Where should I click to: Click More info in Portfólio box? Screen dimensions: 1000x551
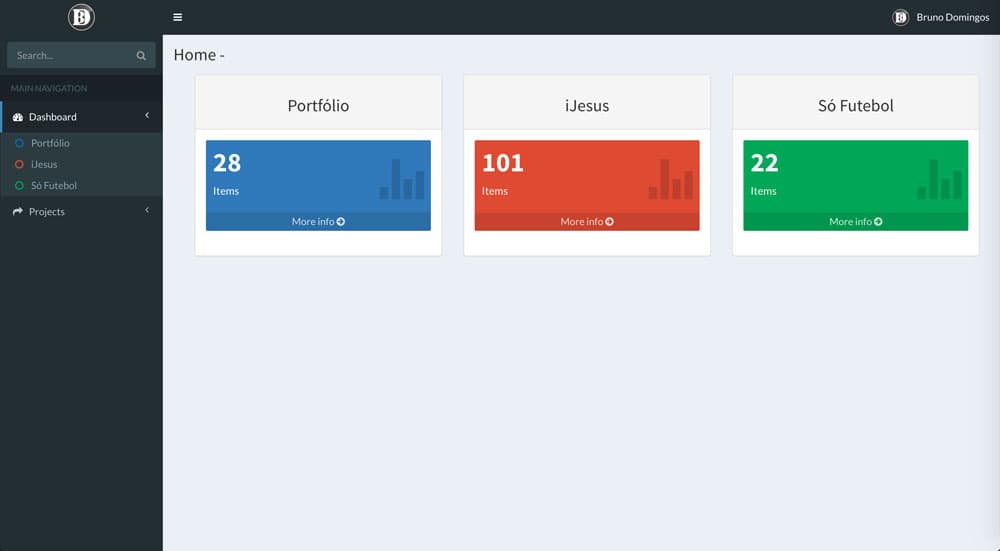[x=318, y=222]
